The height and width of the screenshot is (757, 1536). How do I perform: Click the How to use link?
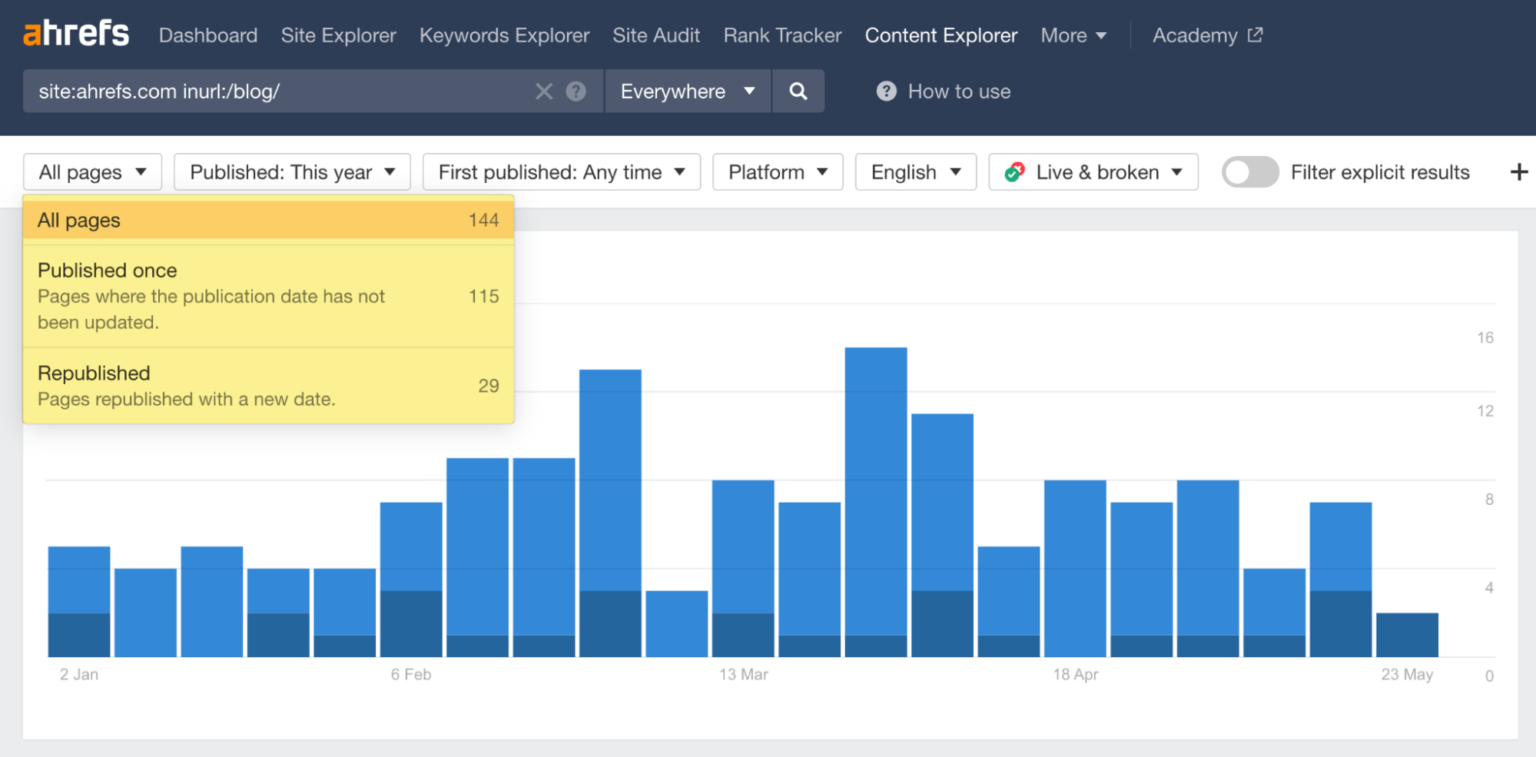click(x=958, y=91)
